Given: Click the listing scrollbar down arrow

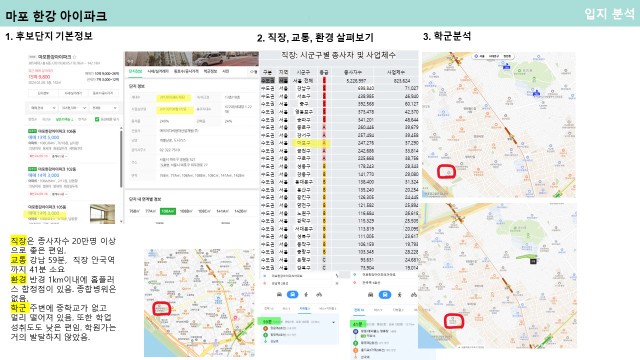Looking at the screenshot, I should [x=121, y=221].
